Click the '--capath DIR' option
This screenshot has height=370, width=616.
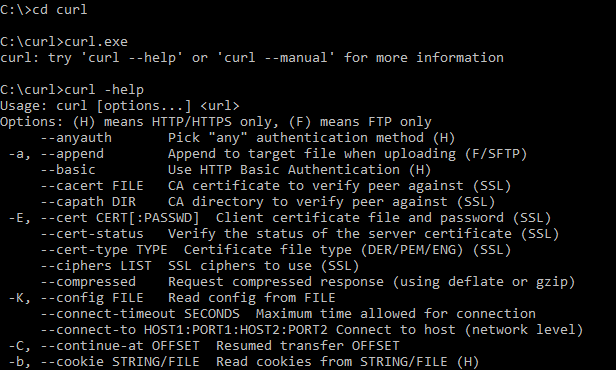point(88,202)
